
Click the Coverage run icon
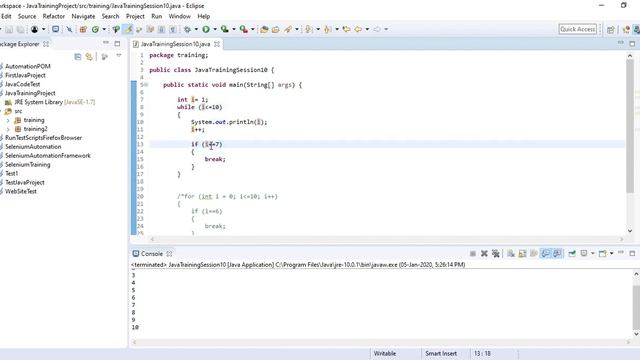[x=224, y=29]
